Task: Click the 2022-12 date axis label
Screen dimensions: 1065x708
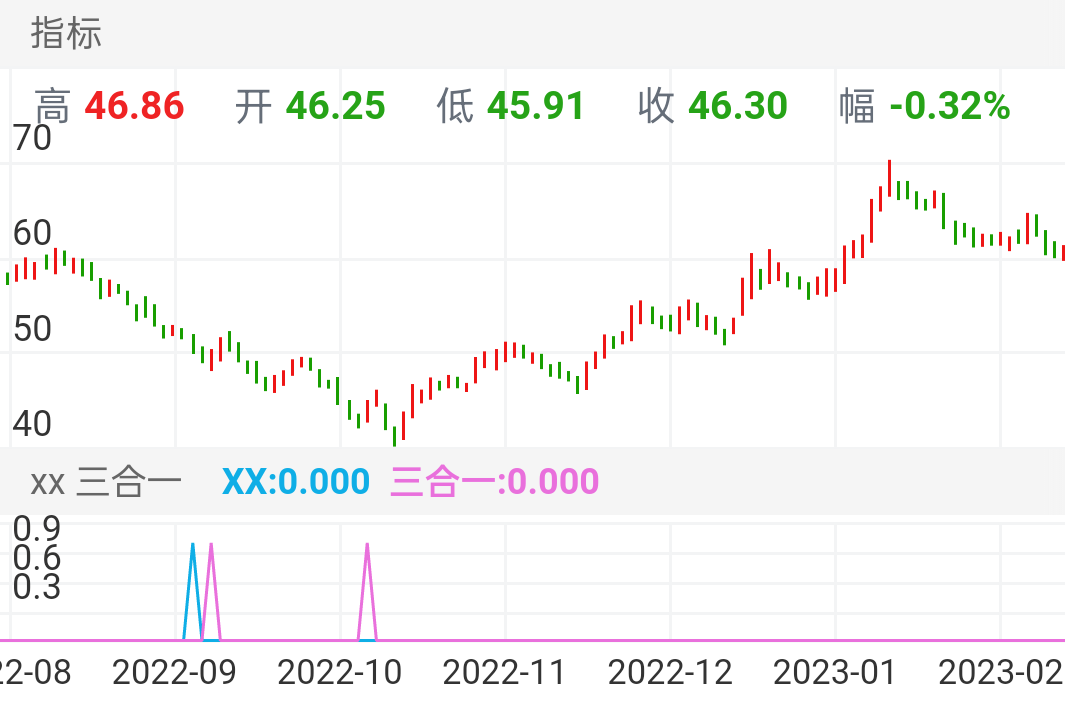Action: click(x=670, y=673)
